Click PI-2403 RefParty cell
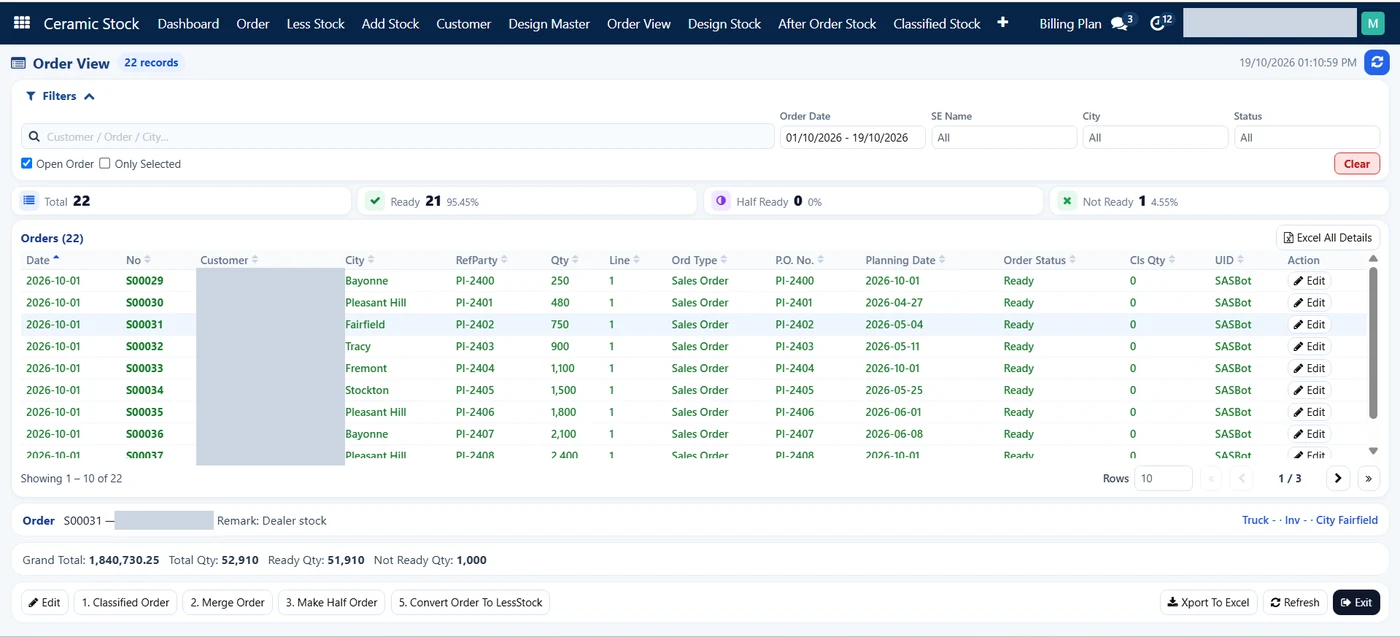 pos(475,346)
